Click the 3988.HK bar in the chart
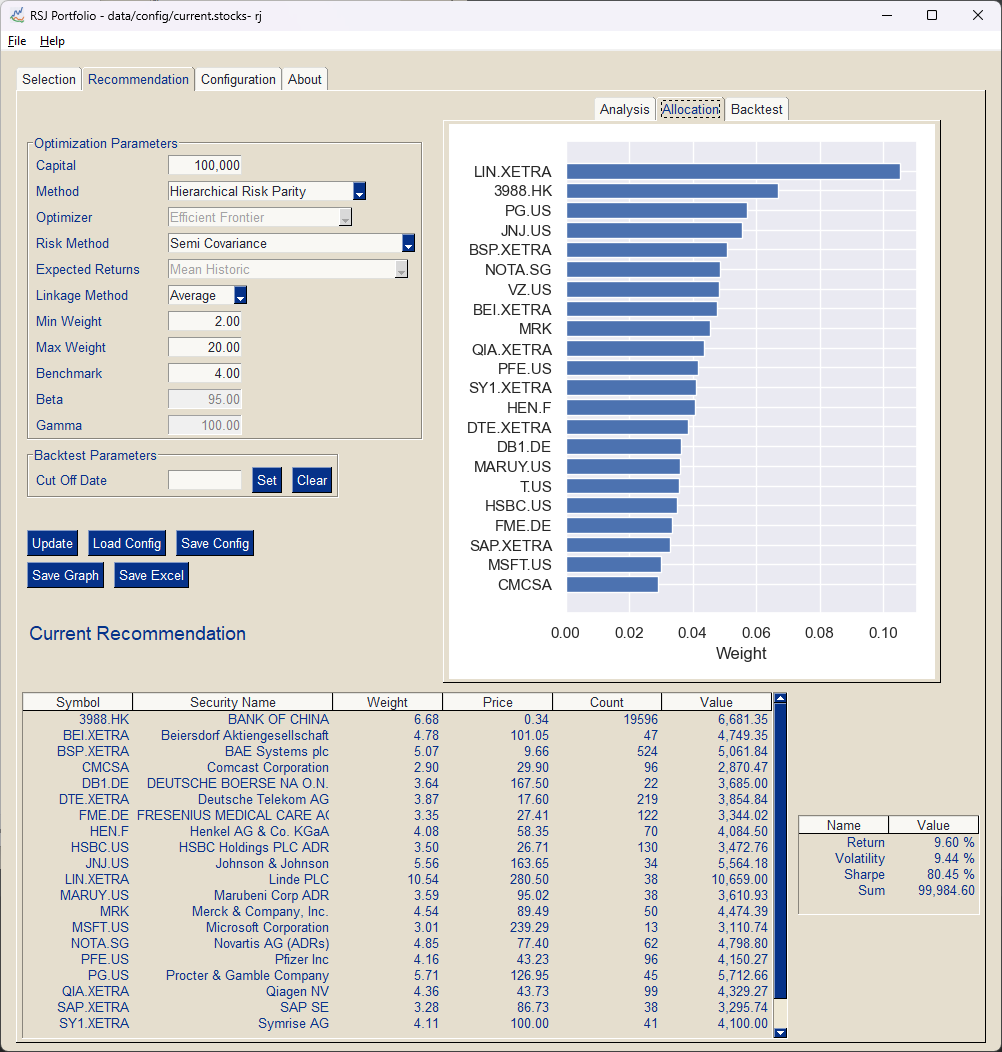This screenshot has width=1002, height=1052. click(x=672, y=191)
